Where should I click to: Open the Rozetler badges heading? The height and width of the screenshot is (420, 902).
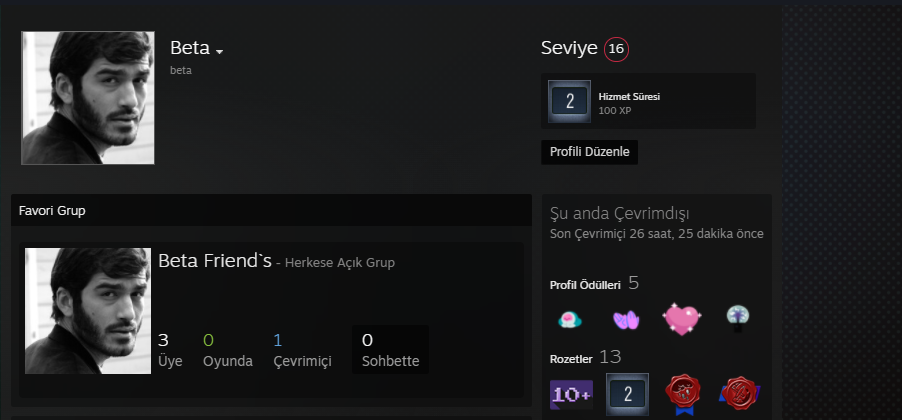point(571,359)
